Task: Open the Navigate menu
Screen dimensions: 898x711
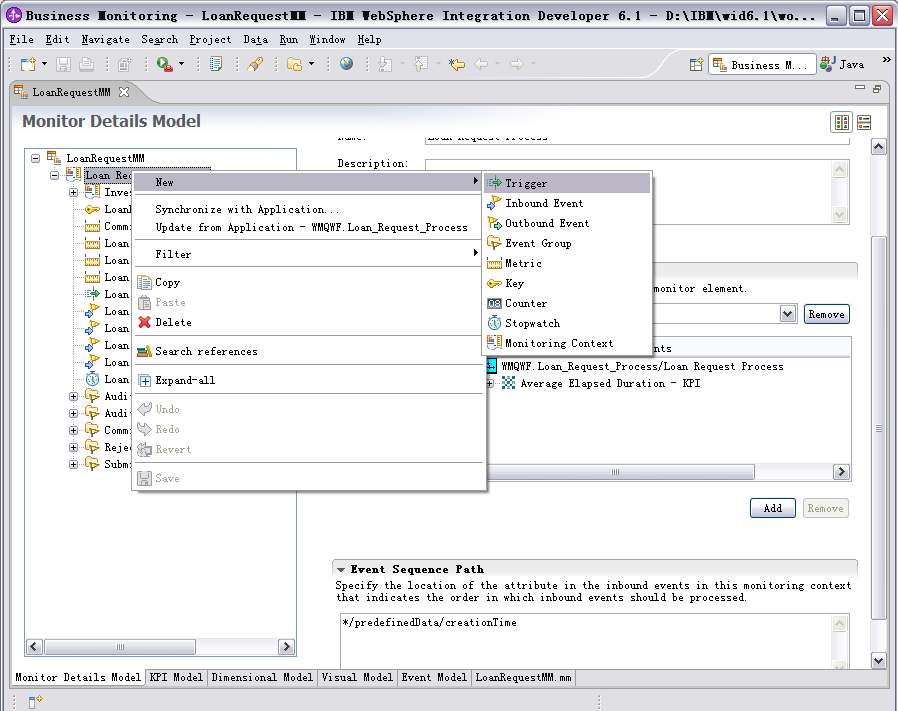Action: click(105, 40)
